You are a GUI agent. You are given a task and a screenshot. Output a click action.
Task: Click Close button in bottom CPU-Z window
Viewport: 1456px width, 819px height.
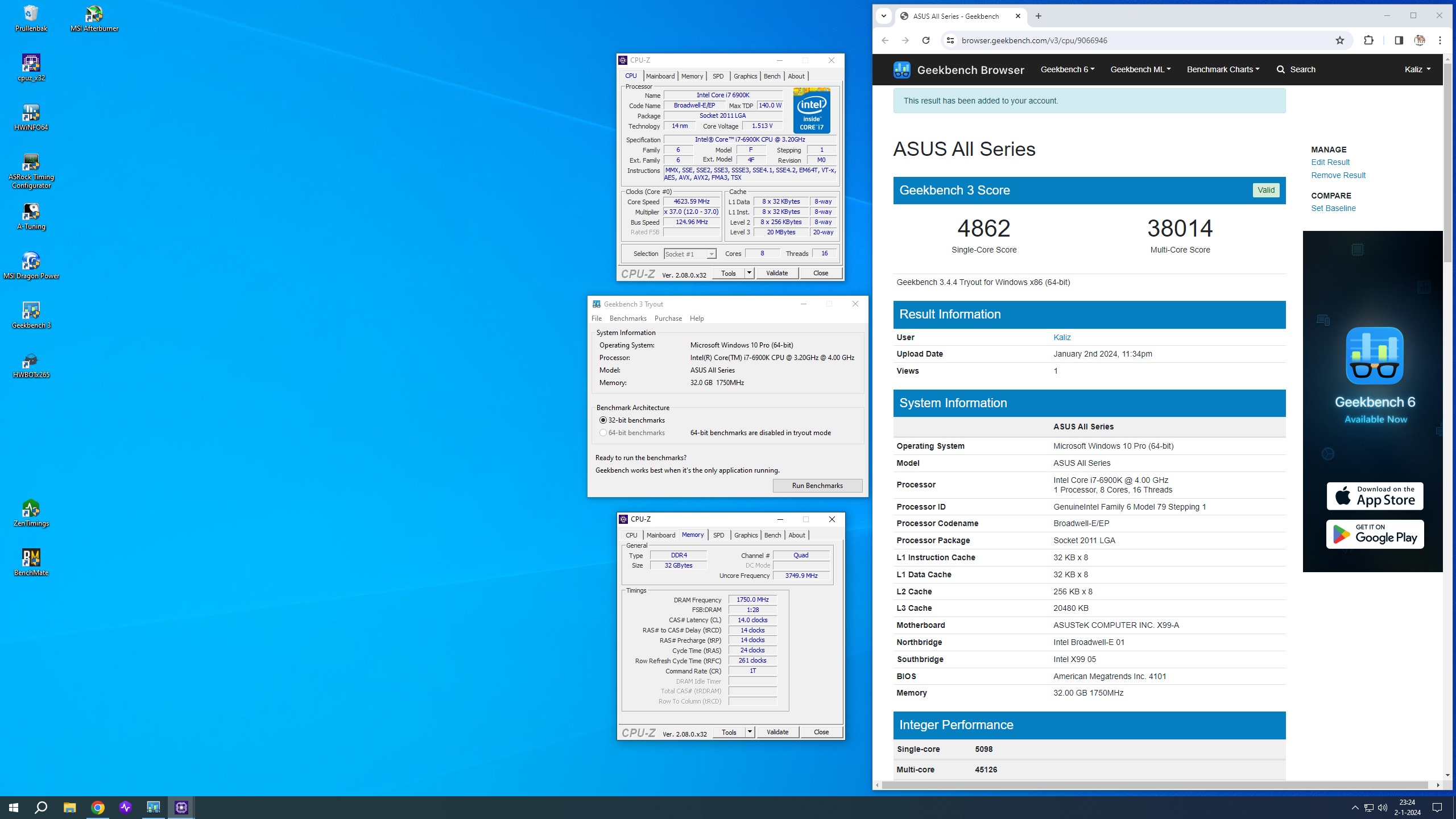point(821,732)
